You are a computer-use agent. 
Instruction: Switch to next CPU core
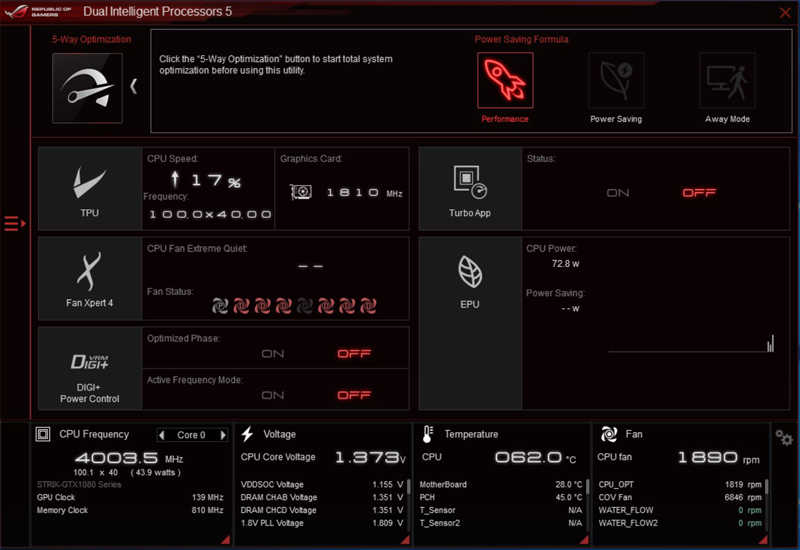(x=223, y=435)
